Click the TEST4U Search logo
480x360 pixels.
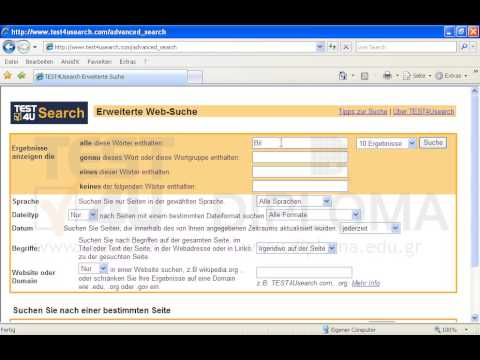coord(49,113)
